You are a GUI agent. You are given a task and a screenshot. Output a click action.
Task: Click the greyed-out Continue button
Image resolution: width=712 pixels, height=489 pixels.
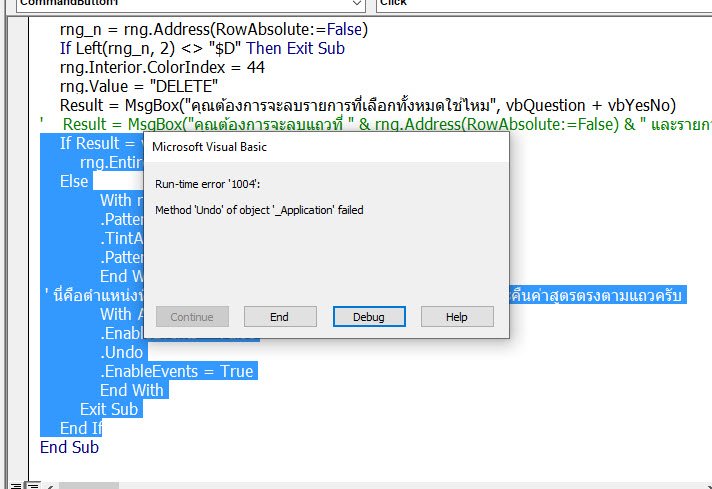point(193,316)
